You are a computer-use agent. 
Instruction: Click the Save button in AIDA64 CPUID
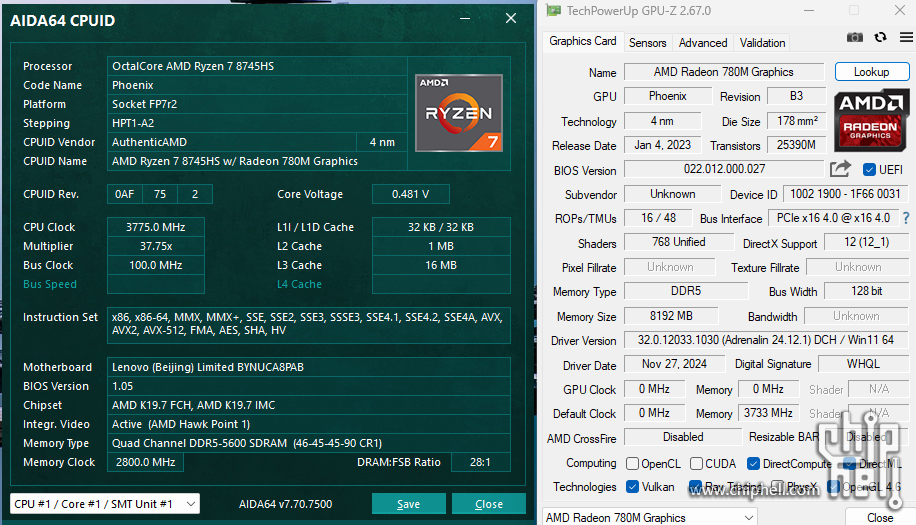408,503
